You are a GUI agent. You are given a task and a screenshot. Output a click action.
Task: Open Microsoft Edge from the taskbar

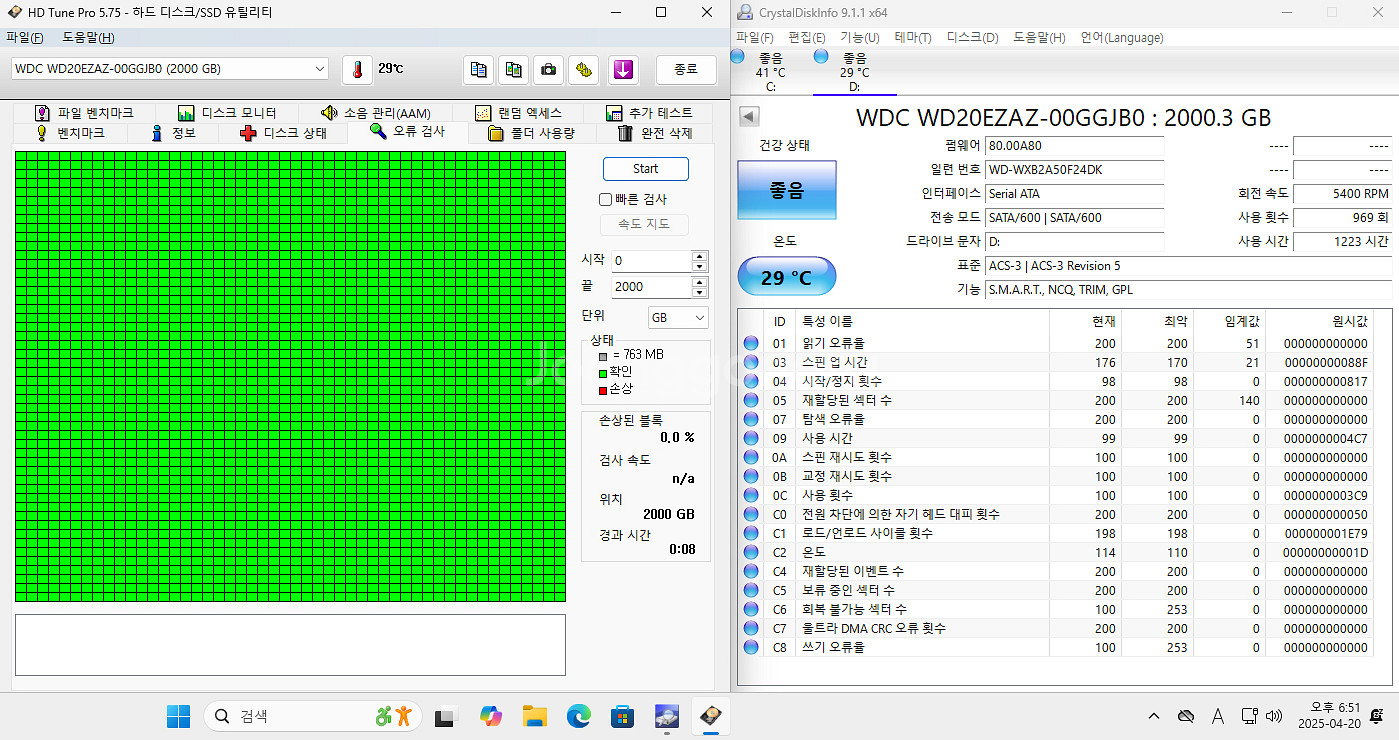coord(579,716)
